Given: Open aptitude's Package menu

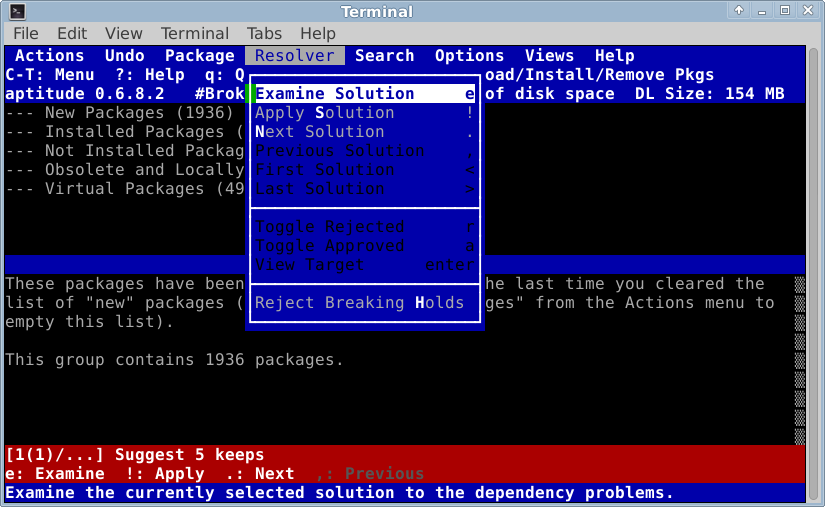Looking at the screenshot, I should point(200,56).
